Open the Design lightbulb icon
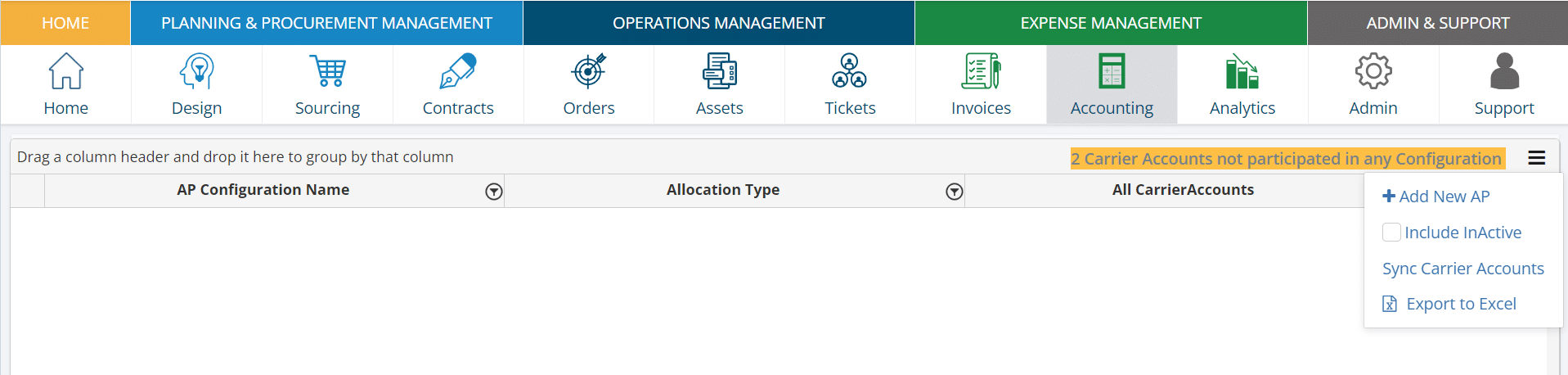 [196, 71]
